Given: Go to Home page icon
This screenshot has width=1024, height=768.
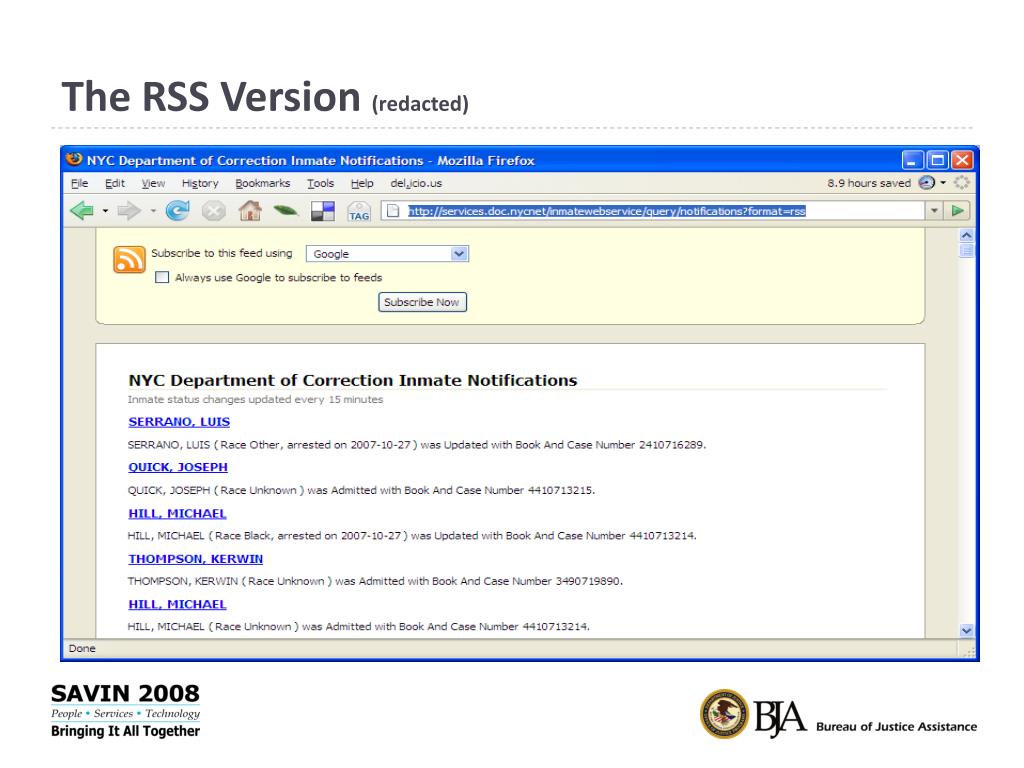Looking at the screenshot, I should 249,211.
